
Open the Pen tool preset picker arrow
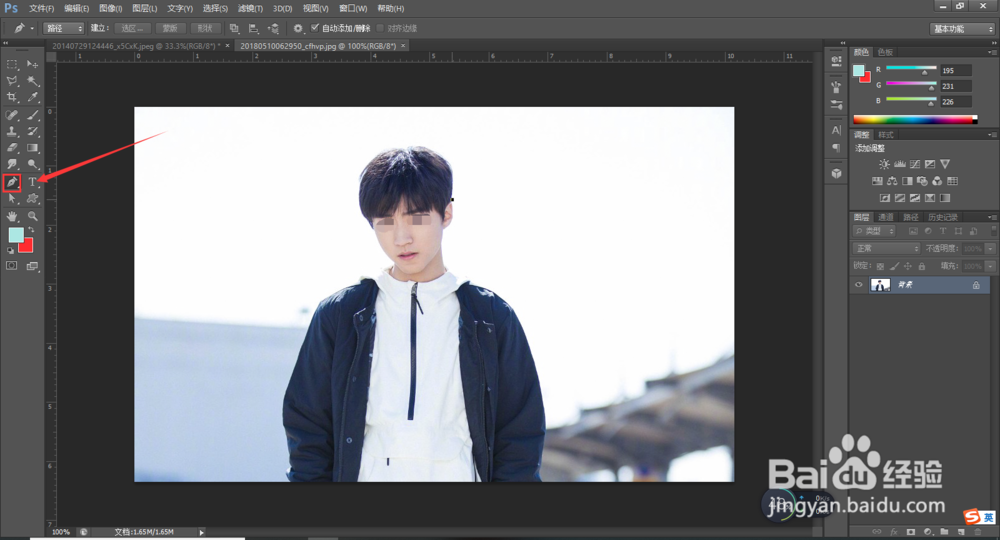point(32,28)
